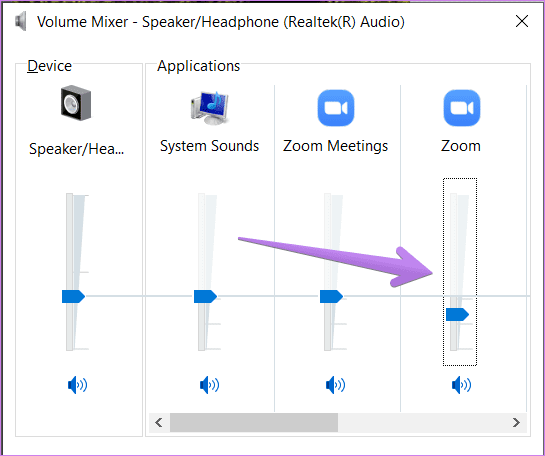Click the System Sounds computer icon
The height and width of the screenshot is (456, 545).
(x=210, y=108)
